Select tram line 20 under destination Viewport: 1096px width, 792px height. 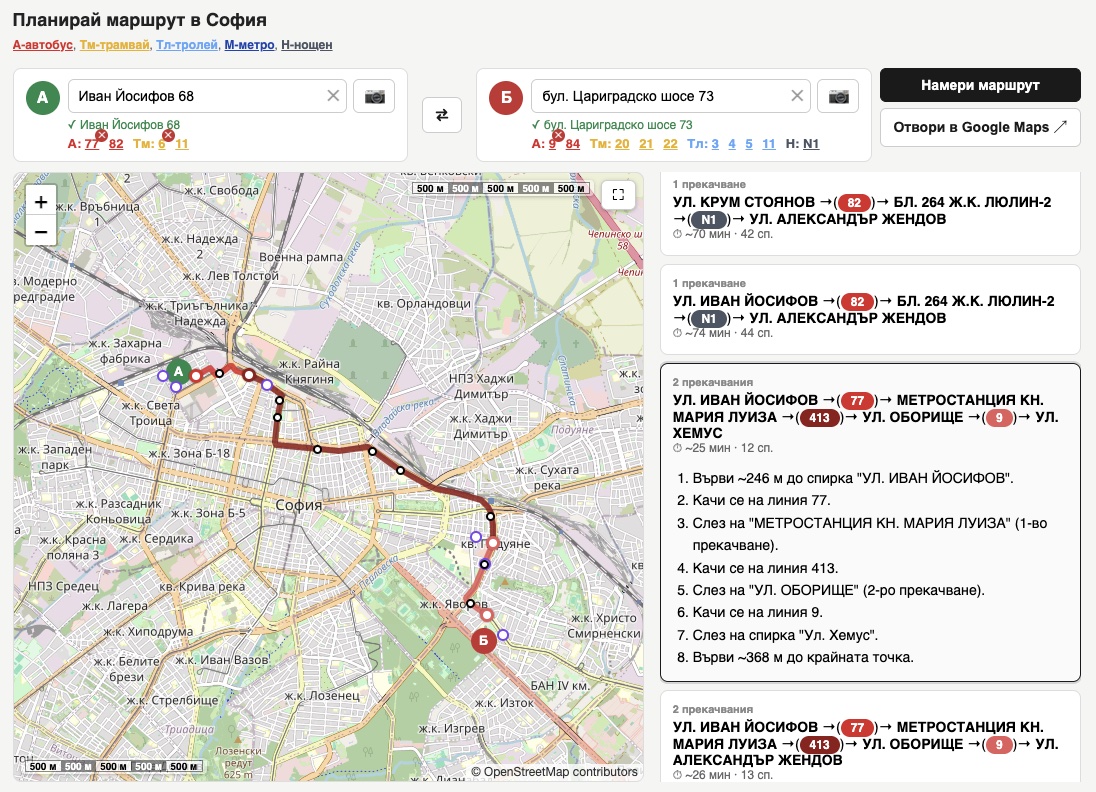[x=622, y=144]
